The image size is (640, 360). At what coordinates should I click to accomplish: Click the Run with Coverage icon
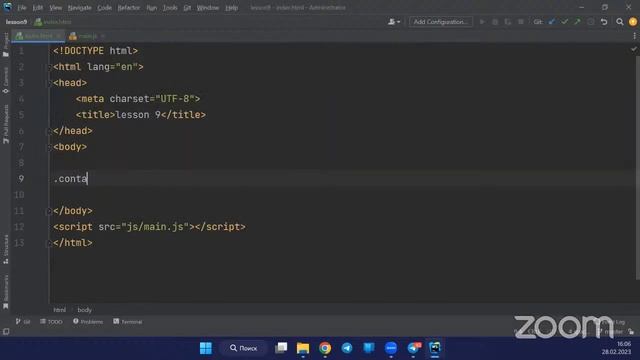508,22
